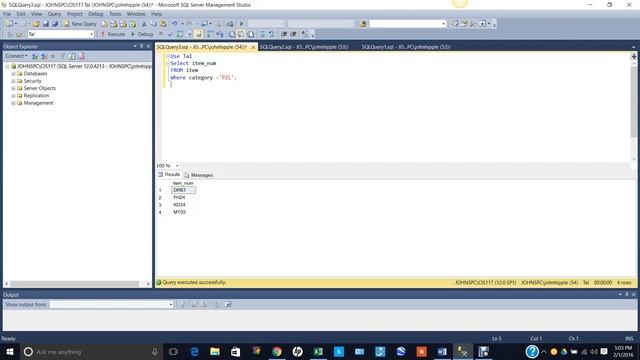Undo the last action with the Undo icon
The image size is (640, 360).
click(174, 24)
